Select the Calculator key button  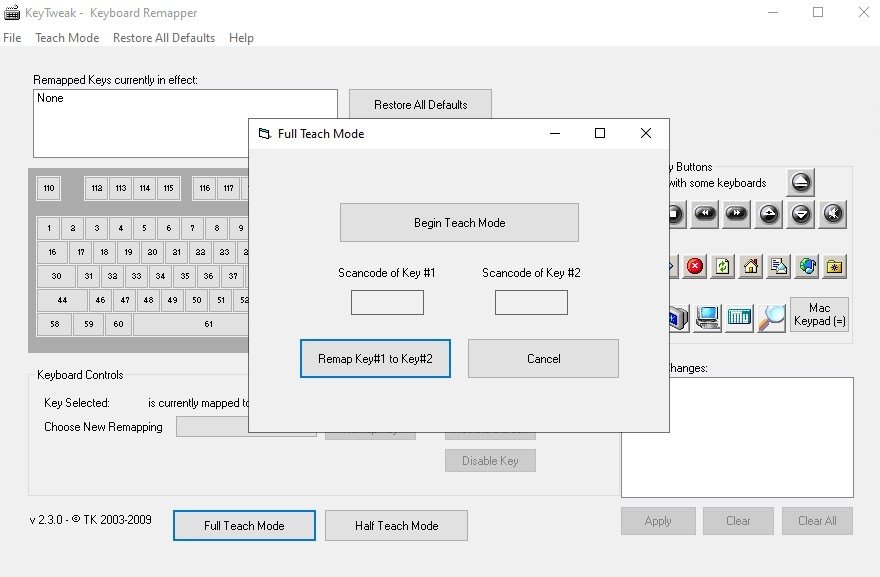coord(739,318)
